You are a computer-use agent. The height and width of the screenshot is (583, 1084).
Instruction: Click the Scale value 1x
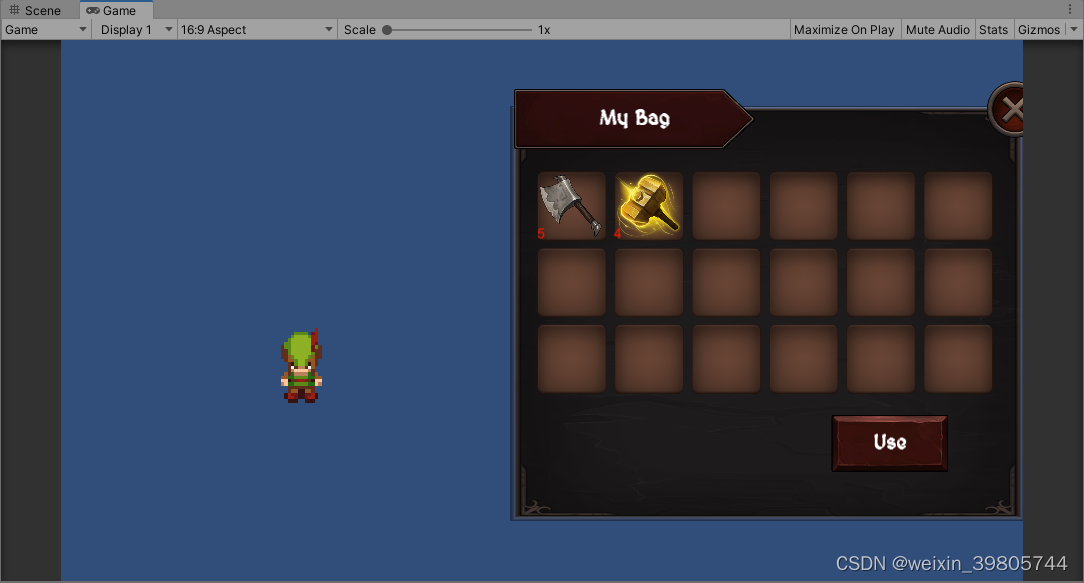[544, 30]
